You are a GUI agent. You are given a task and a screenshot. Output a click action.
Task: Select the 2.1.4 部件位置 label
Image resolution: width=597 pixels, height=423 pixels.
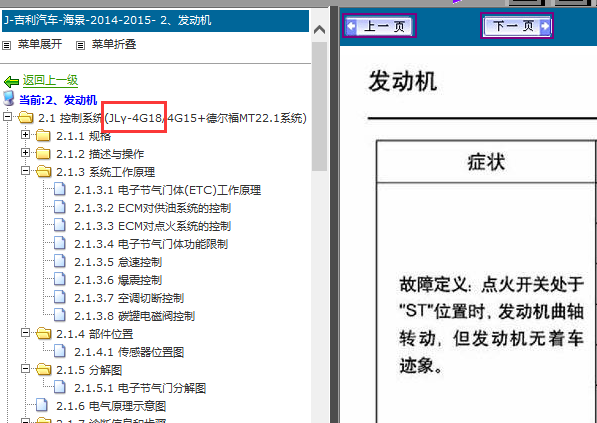click(x=95, y=334)
